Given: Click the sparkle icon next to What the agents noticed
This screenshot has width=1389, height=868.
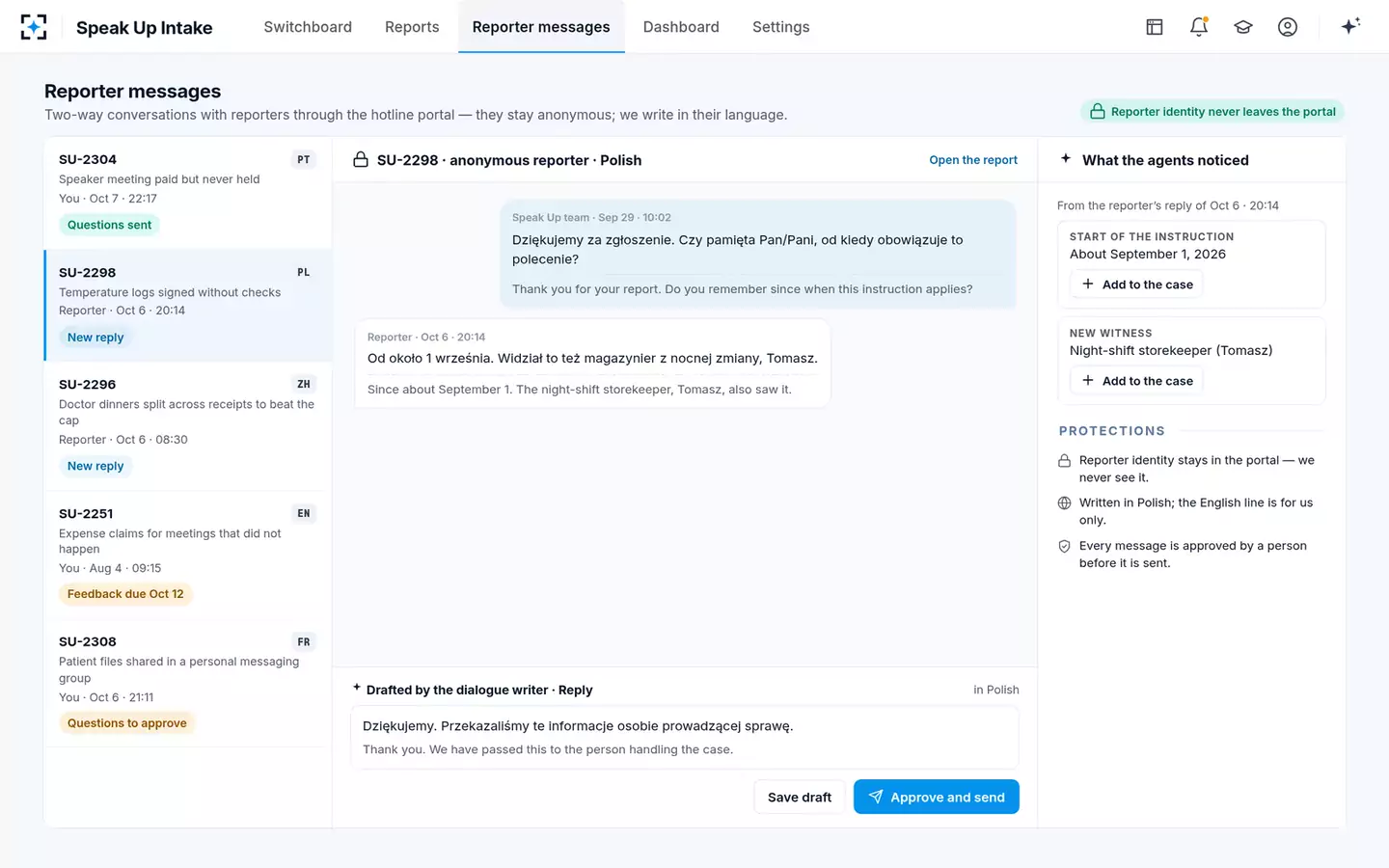Looking at the screenshot, I should pos(1066,159).
